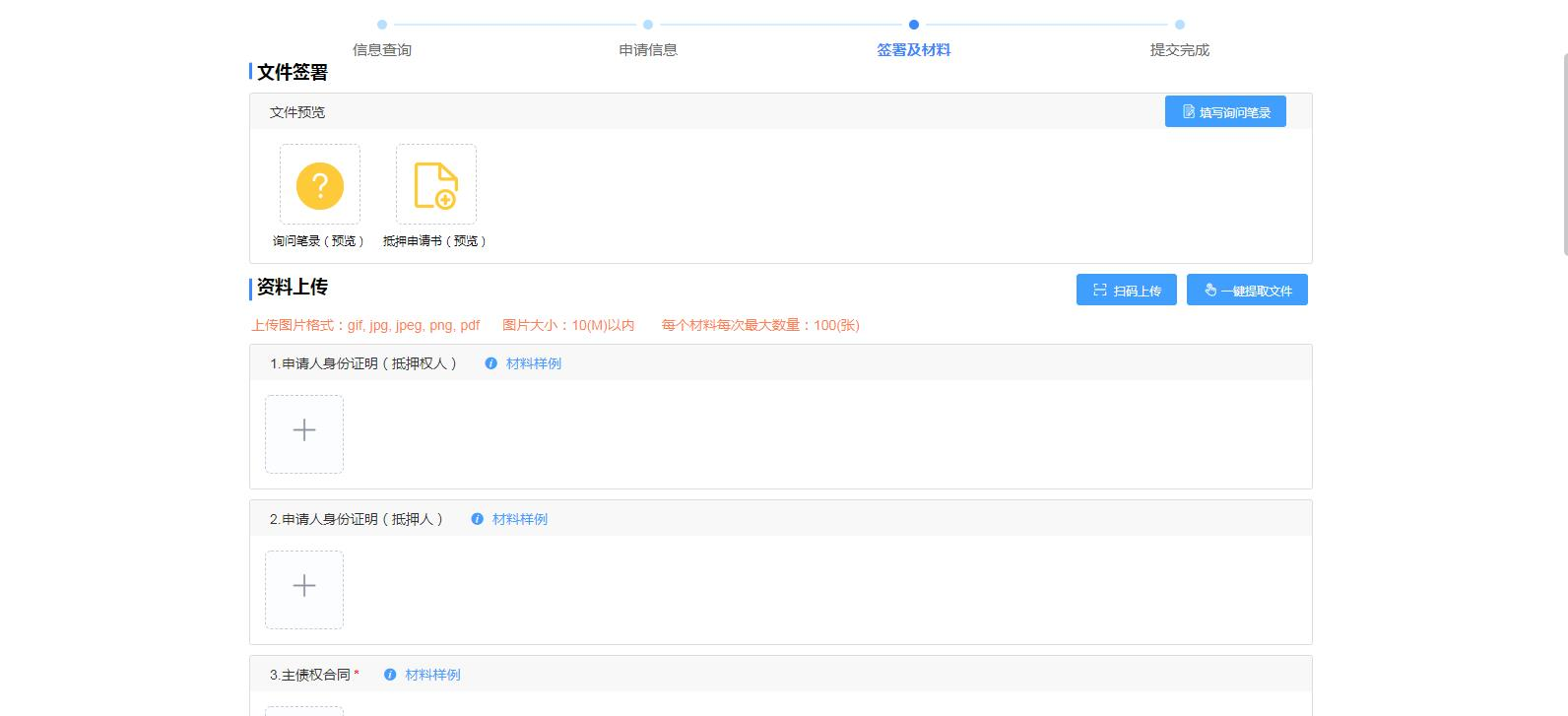This screenshot has width=1568, height=716.
Task: Click the 扫码上传 button
Action: [x=1127, y=290]
